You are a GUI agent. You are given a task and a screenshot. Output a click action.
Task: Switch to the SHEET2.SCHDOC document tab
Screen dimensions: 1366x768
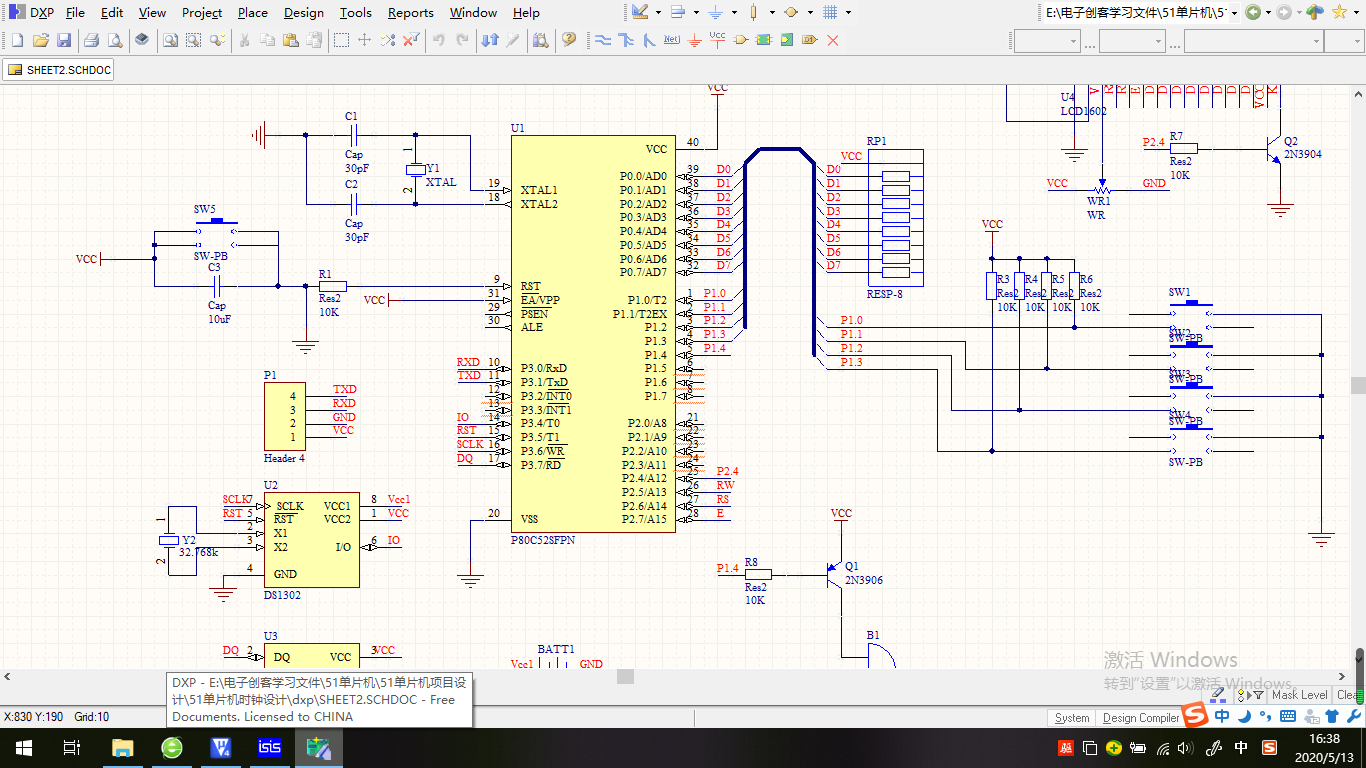(x=59, y=70)
